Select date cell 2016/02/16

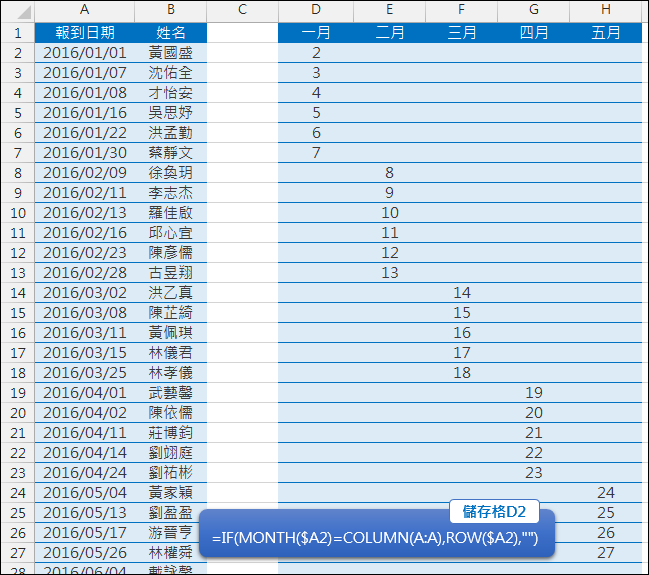tap(84, 233)
